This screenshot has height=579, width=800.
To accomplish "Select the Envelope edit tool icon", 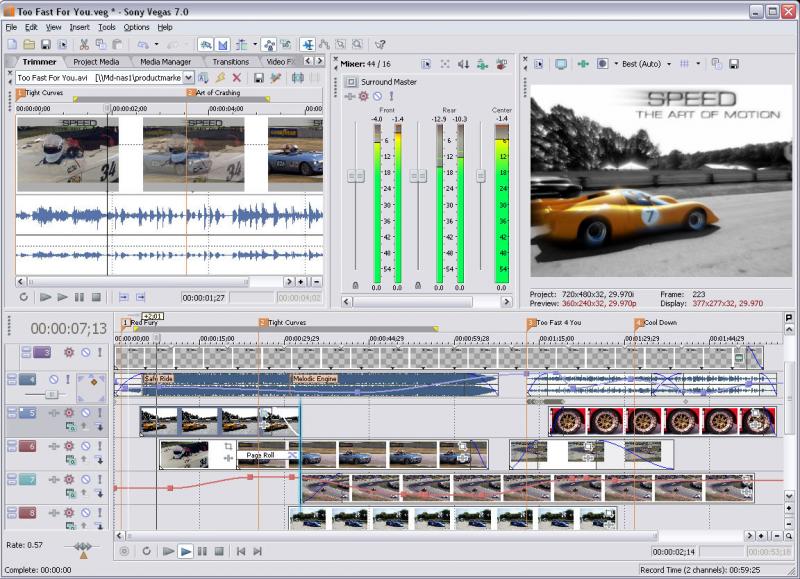I will 324,45.
